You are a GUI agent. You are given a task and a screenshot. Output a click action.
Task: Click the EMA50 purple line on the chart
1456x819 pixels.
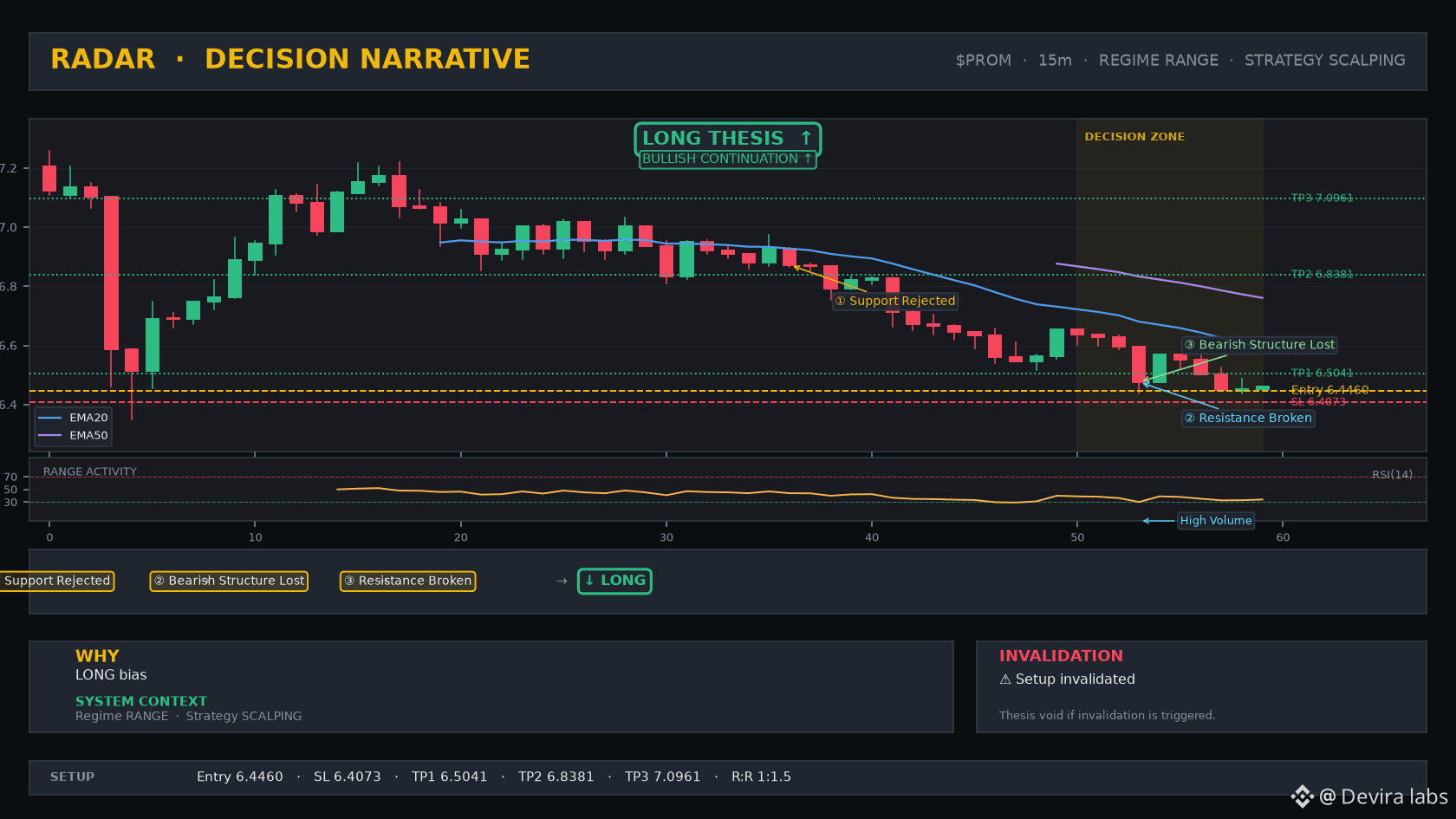coord(1159,278)
